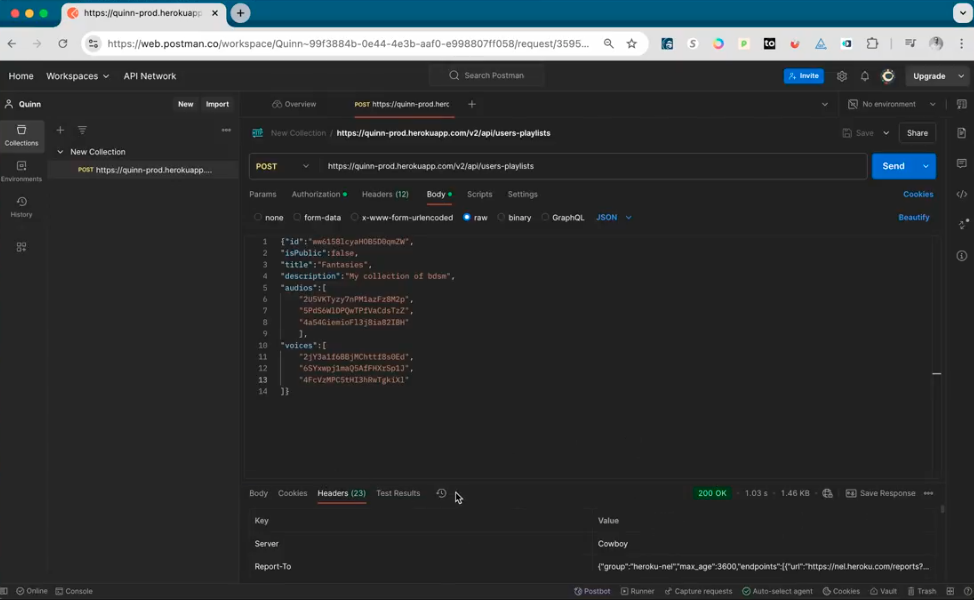Open collections more options ellipsis
This screenshot has height=600, width=974.
pos(226,130)
